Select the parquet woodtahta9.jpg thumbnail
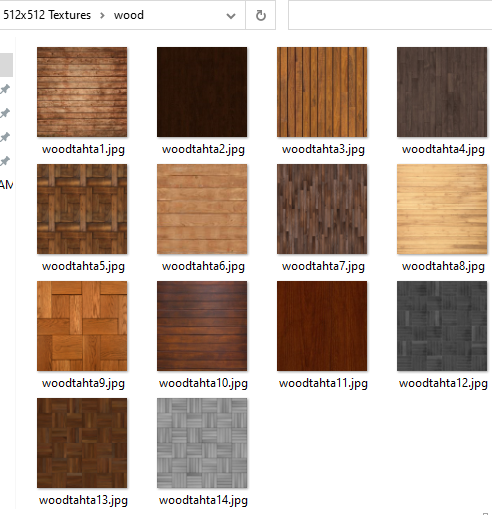The image size is (492, 515). pyautogui.click(x=82, y=326)
